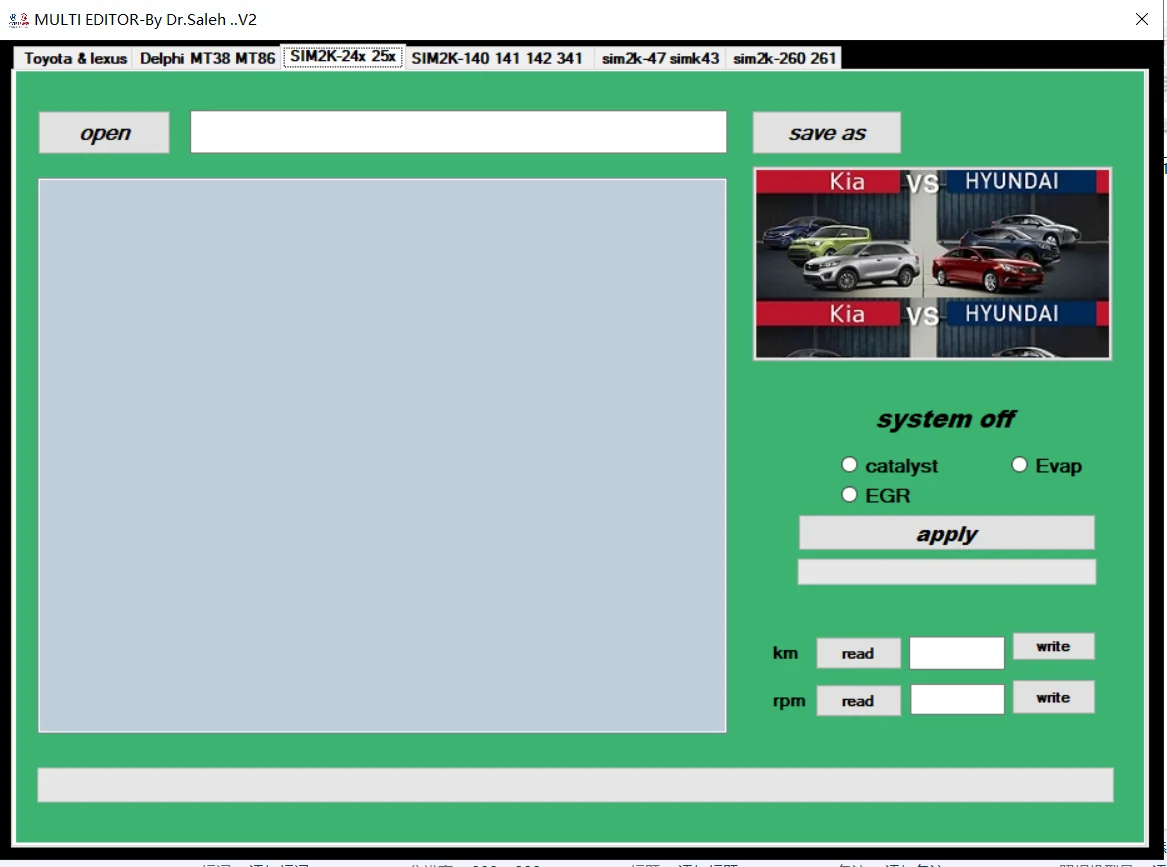The width and height of the screenshot is (1167, 867).
Task: Click the Kia vs Hyundai image
Action: 933,263
